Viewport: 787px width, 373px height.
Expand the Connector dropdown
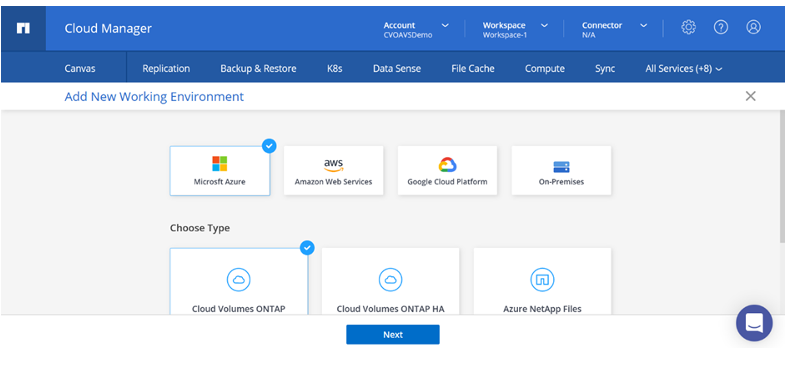click(x=614, y=29)
